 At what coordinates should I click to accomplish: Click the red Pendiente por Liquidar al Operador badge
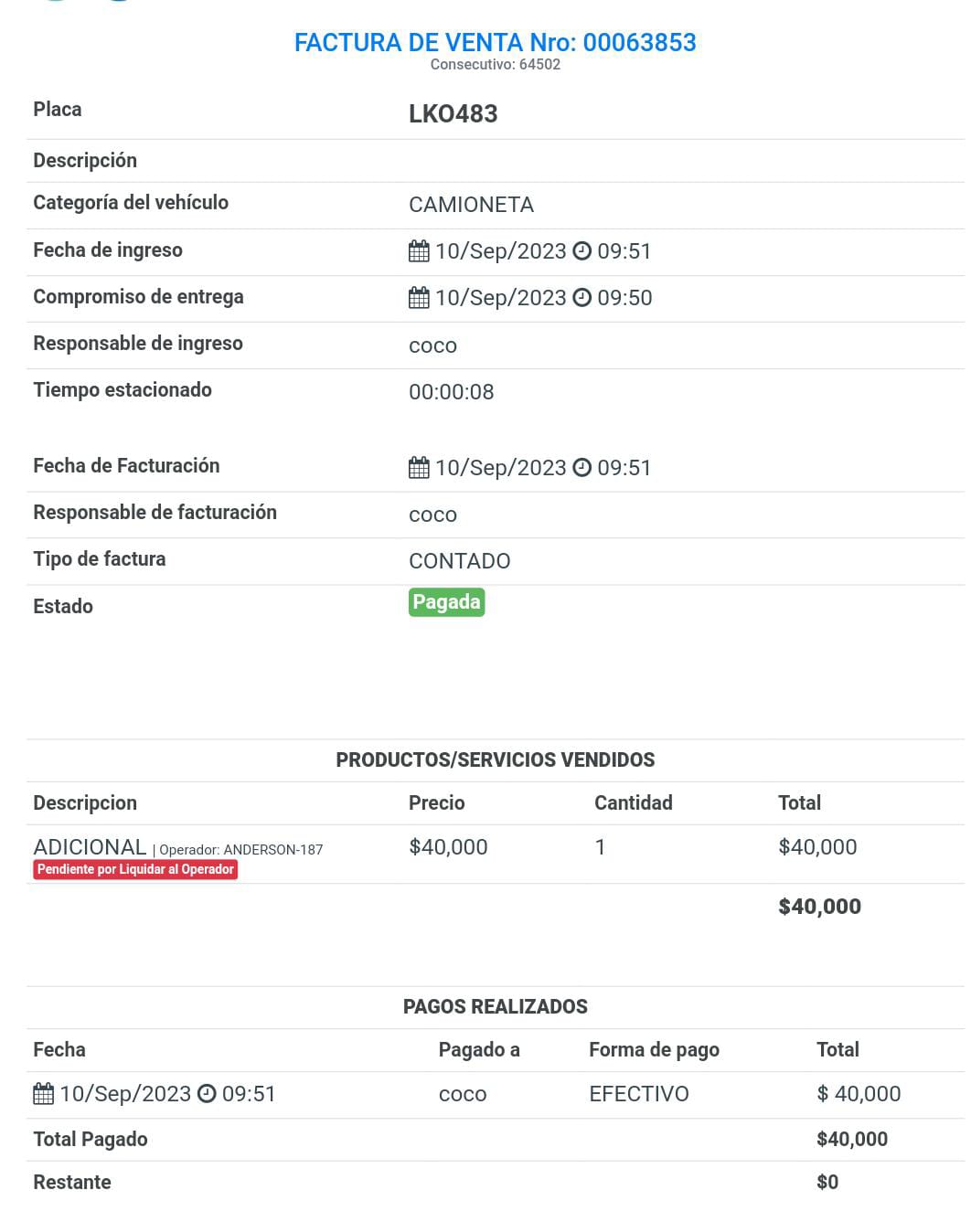[135, 869]
